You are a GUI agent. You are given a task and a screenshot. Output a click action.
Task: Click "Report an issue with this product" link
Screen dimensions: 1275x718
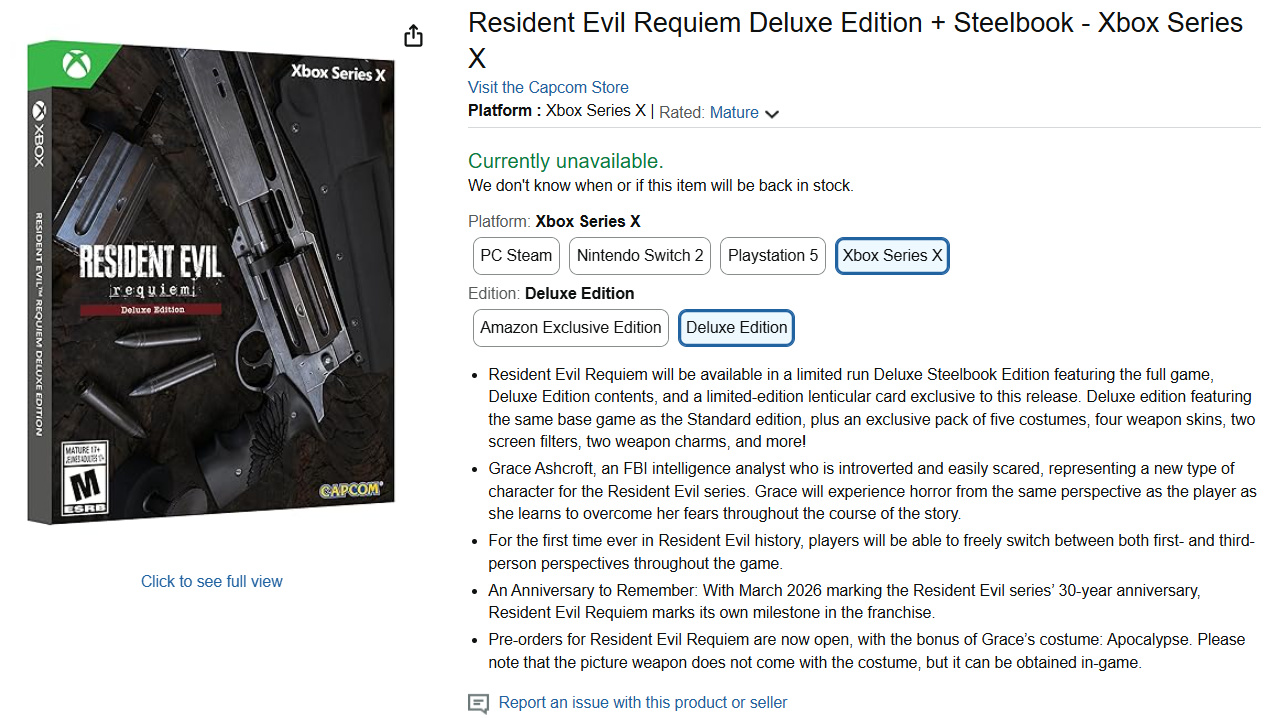643,703
